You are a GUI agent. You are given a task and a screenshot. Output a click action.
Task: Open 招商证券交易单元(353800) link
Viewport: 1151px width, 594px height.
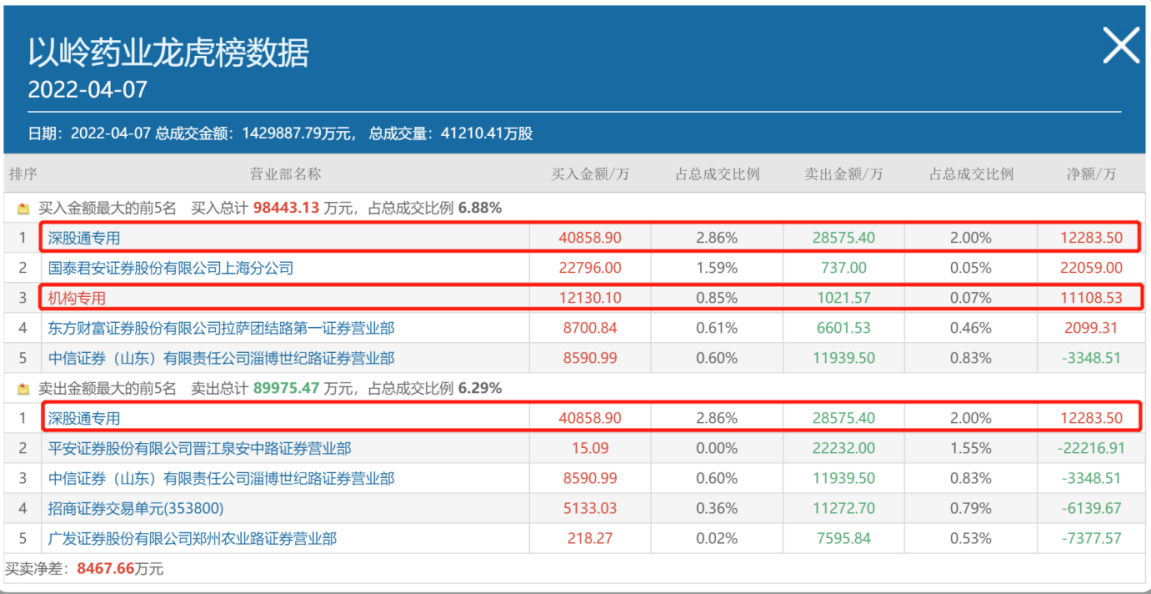136,508
